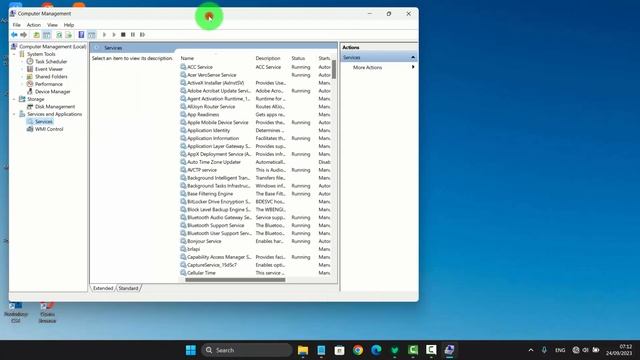Open the Action menu
Screen dimensions: 640x360
(x=34, y=25)
